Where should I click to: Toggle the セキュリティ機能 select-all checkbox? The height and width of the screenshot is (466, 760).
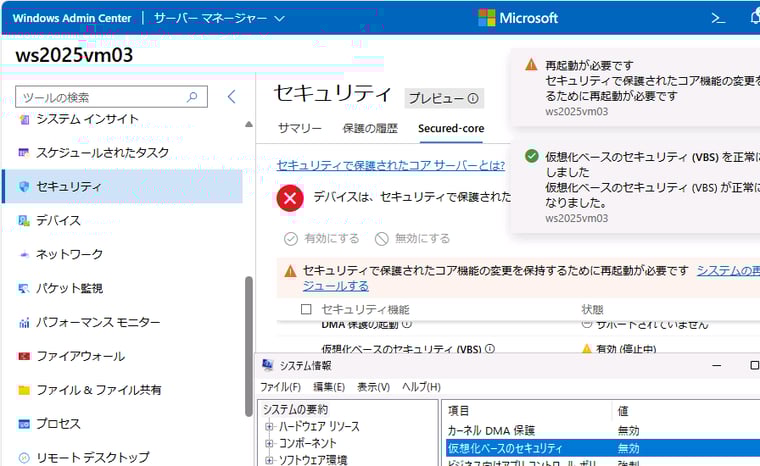tap(306, 309)
